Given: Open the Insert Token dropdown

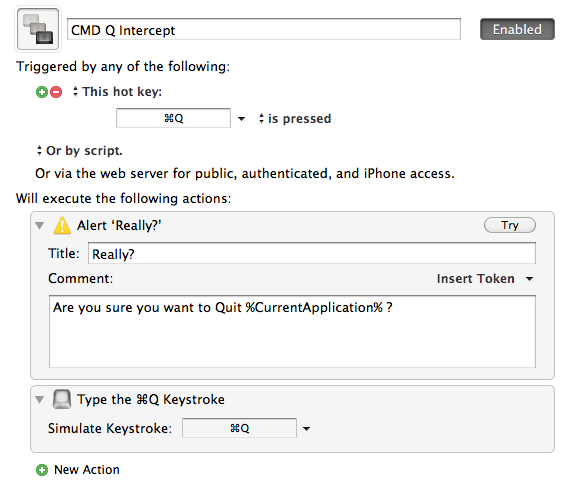Looking at the screenshot, I should click(x=484, y=279).
